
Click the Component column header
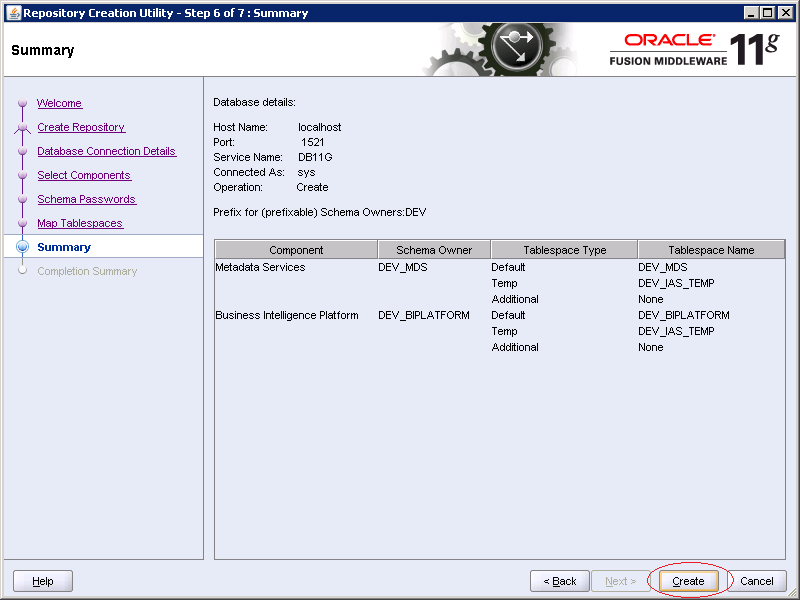point(296,250)
